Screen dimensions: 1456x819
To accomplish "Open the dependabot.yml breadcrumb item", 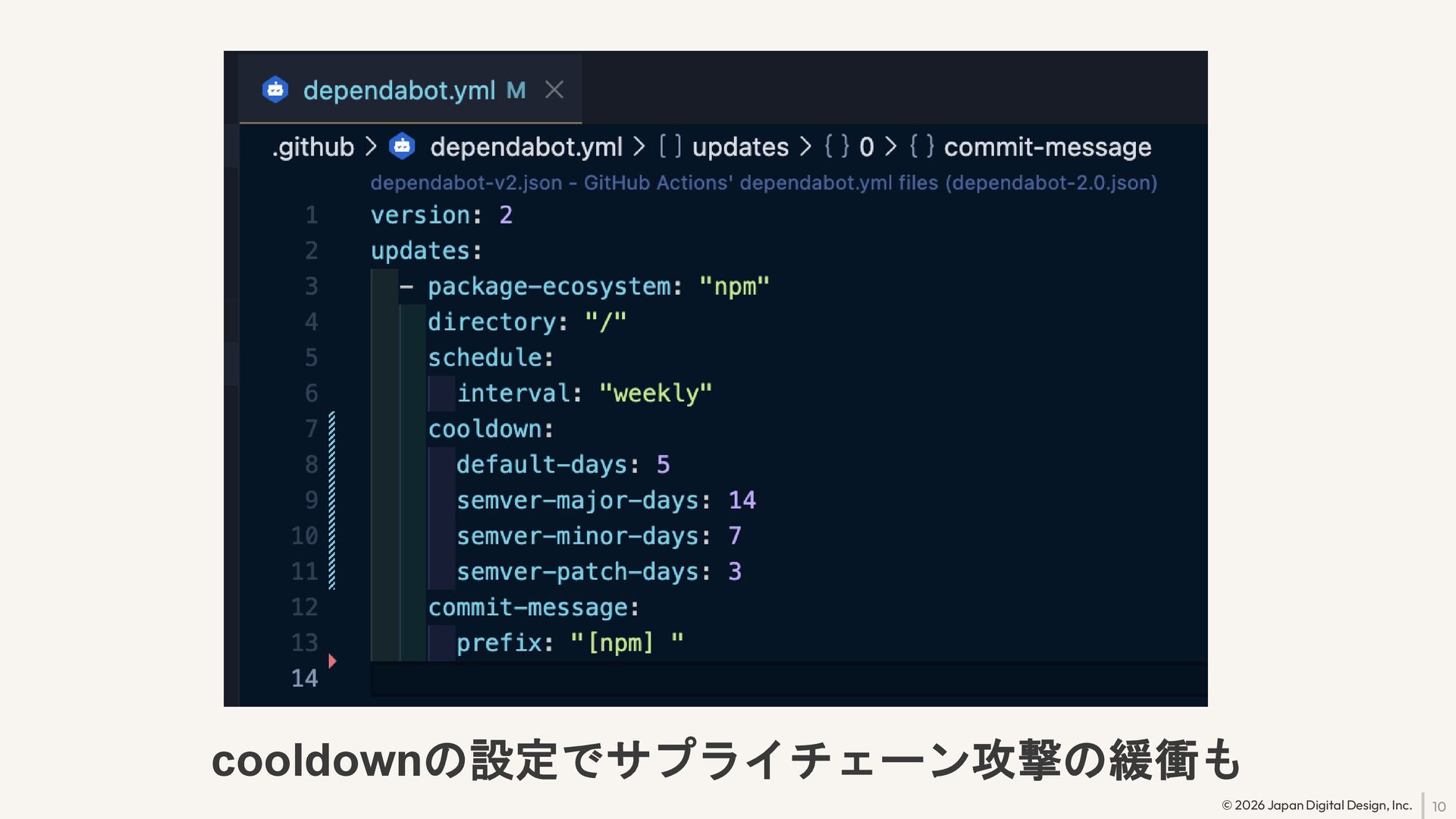I will (526, 147).
